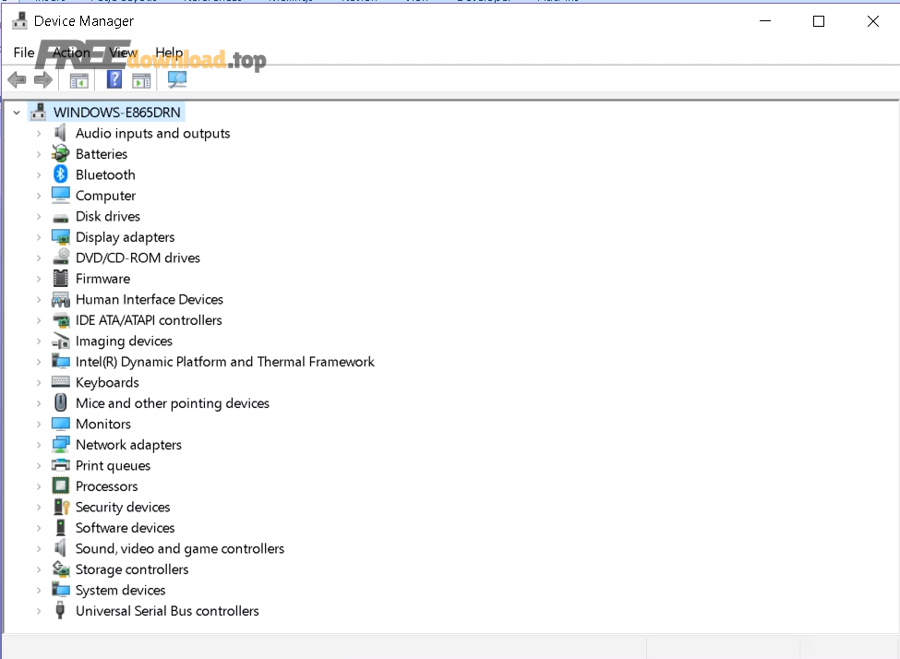
Task: Click the Universal Serial Bus controllers icon
Action: [60, 611]
